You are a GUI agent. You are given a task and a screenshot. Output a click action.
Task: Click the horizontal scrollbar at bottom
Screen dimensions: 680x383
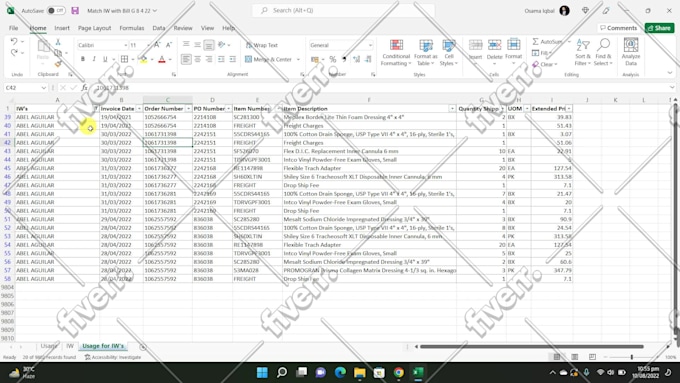pos(532,347)
